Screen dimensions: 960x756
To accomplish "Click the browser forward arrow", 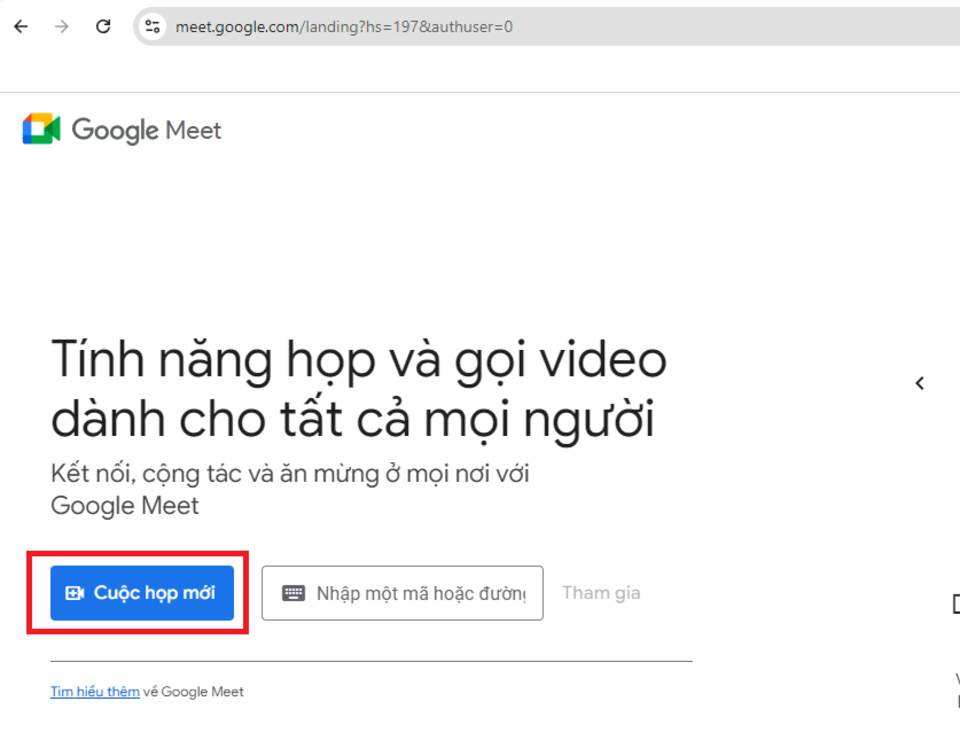I will pyautogui.click(x=62, y=27).
